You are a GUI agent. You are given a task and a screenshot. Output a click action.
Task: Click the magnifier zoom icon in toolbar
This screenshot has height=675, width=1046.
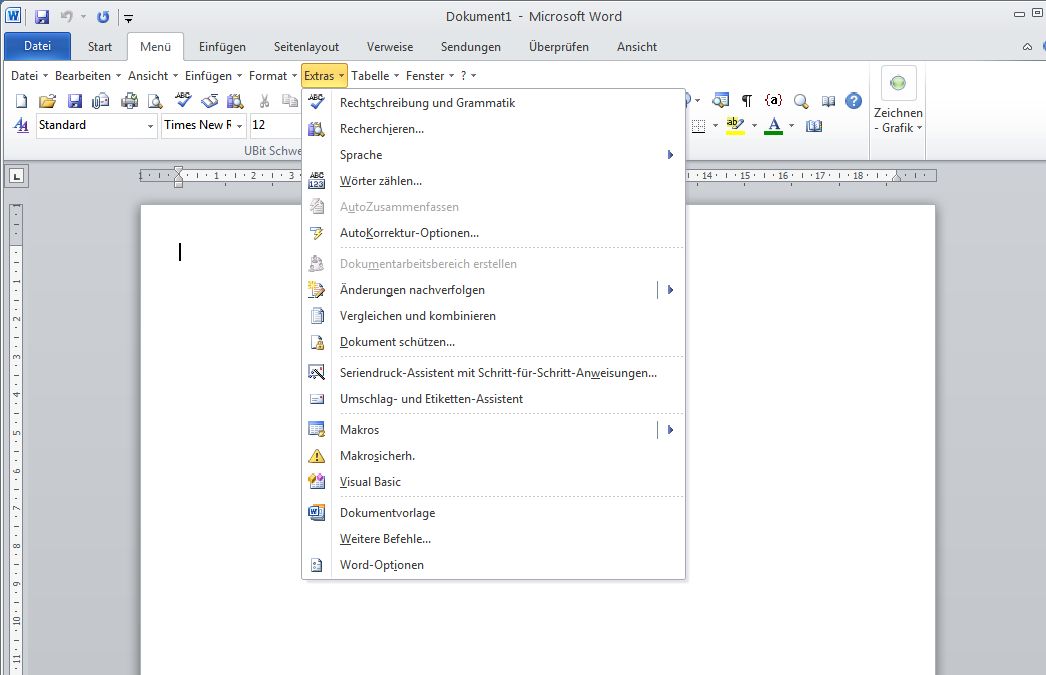click(801, 101)
